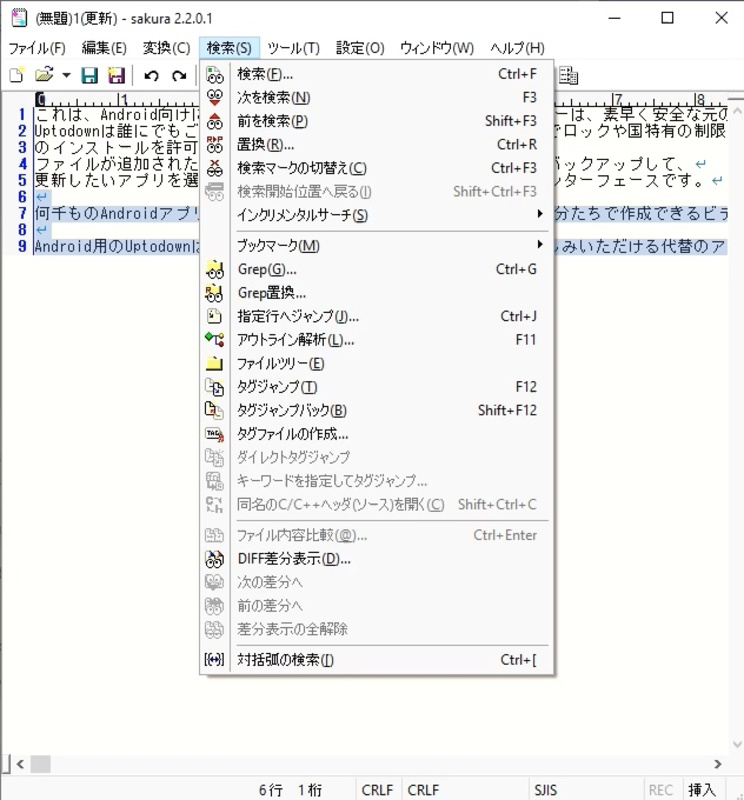The width and height of the screenshot is (744, 800).
Task: Click the Grep icon beside Grep(G)...
Action: (x=215, y=269)
